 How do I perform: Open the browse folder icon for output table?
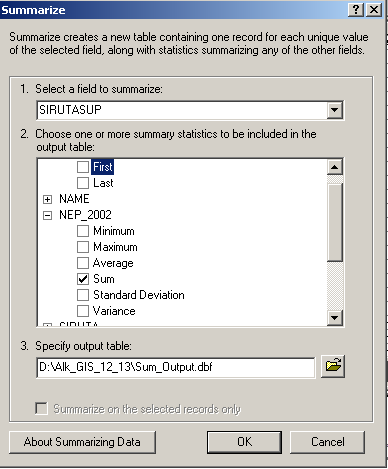[x=333, y=366]
